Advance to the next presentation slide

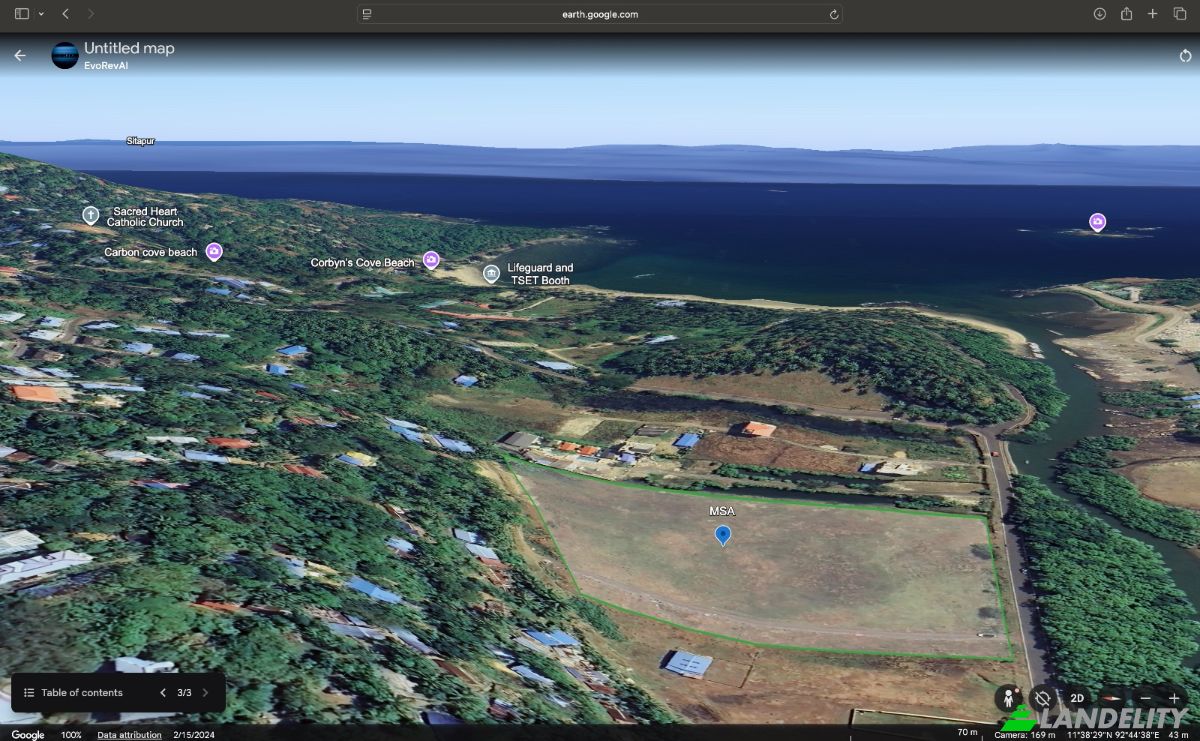(x=206, y=692)
